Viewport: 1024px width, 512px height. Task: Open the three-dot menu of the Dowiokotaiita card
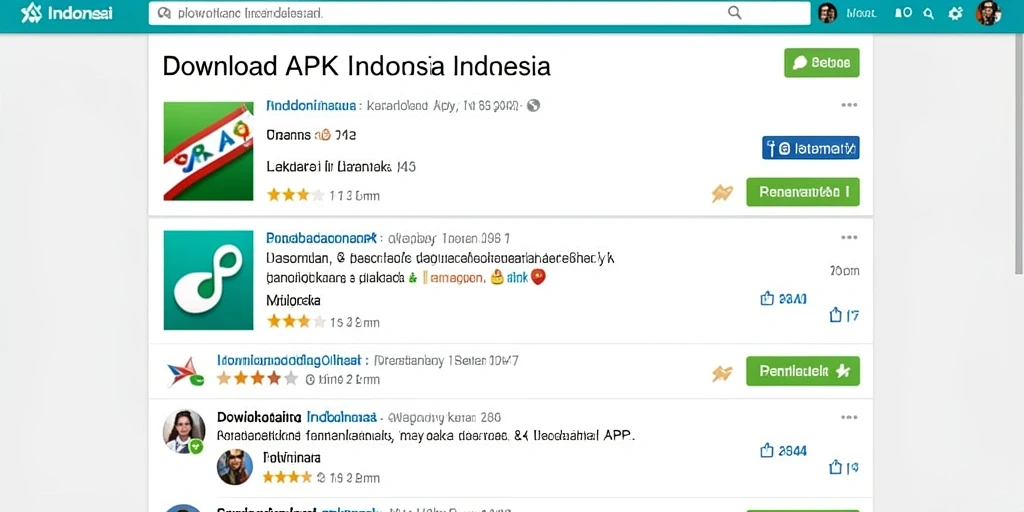[x=849, y=417]
